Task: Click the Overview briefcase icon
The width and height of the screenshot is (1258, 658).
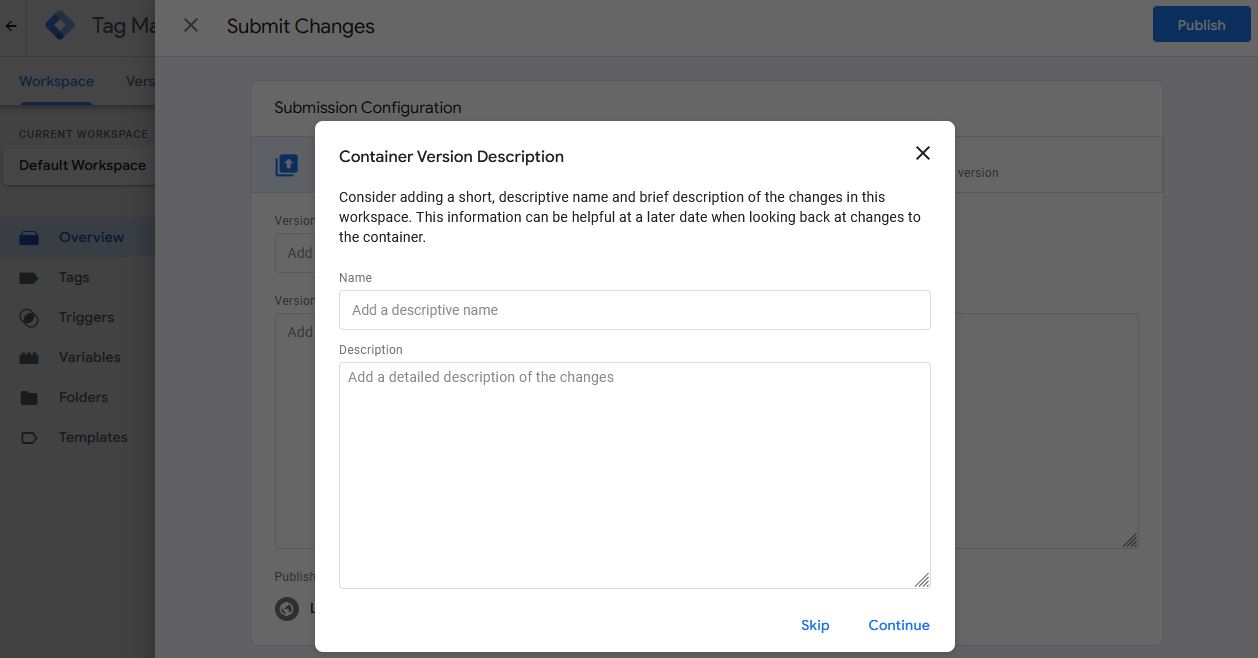Action: click(x=29, y=237)
